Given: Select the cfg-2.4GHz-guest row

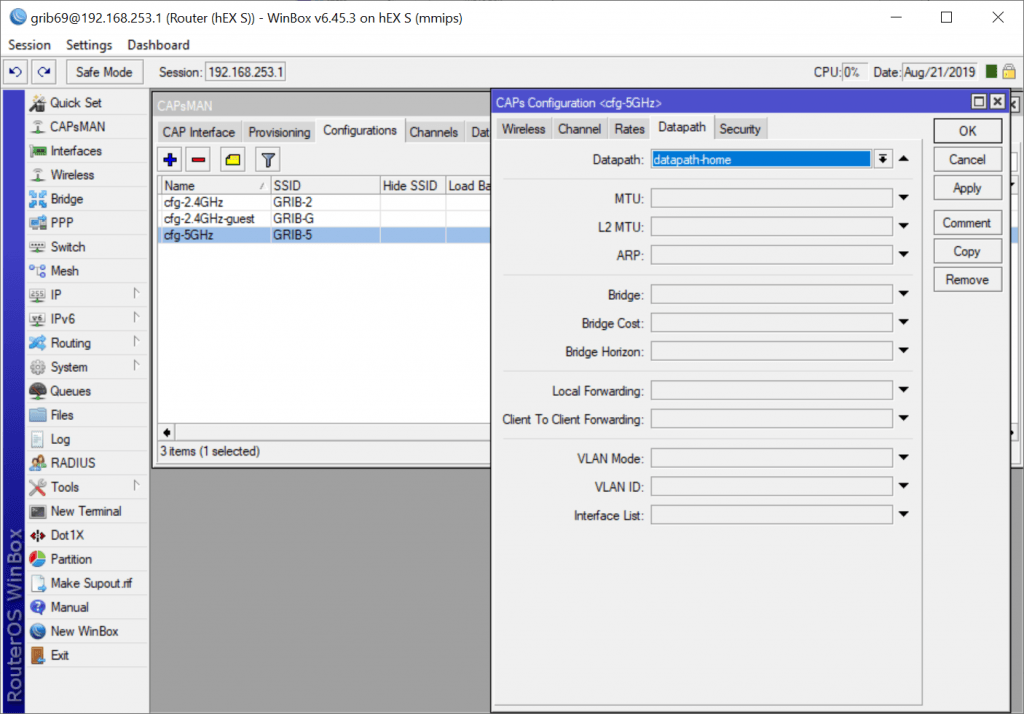Looking at the screenshot, I should click(x=325, y=219).
